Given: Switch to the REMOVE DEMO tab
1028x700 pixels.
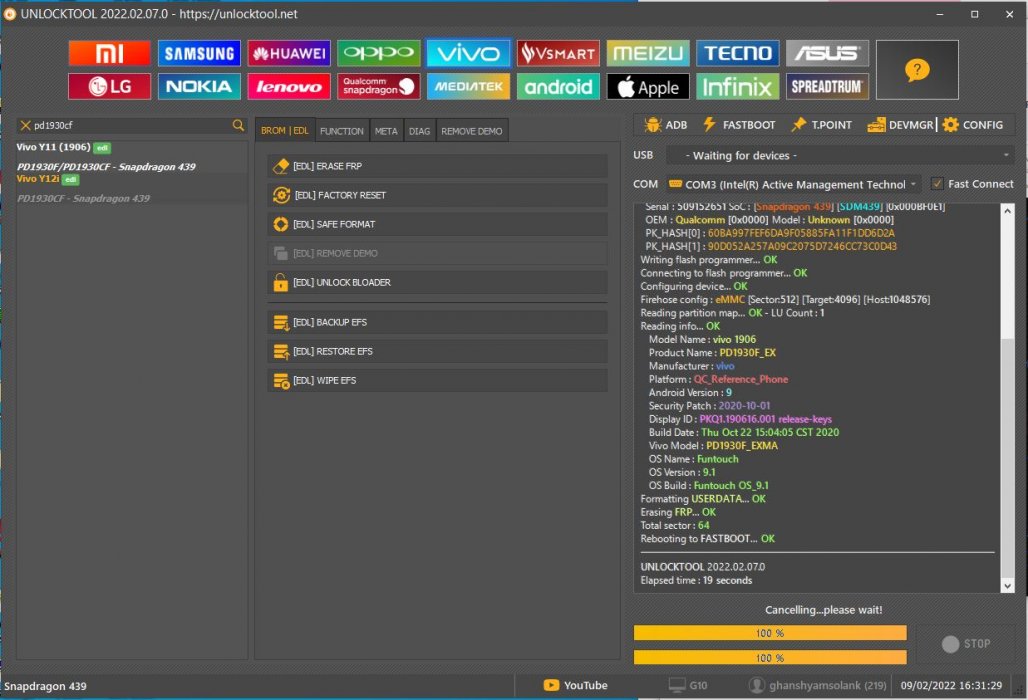Looking at the screenshot, I should pos(472,131).
